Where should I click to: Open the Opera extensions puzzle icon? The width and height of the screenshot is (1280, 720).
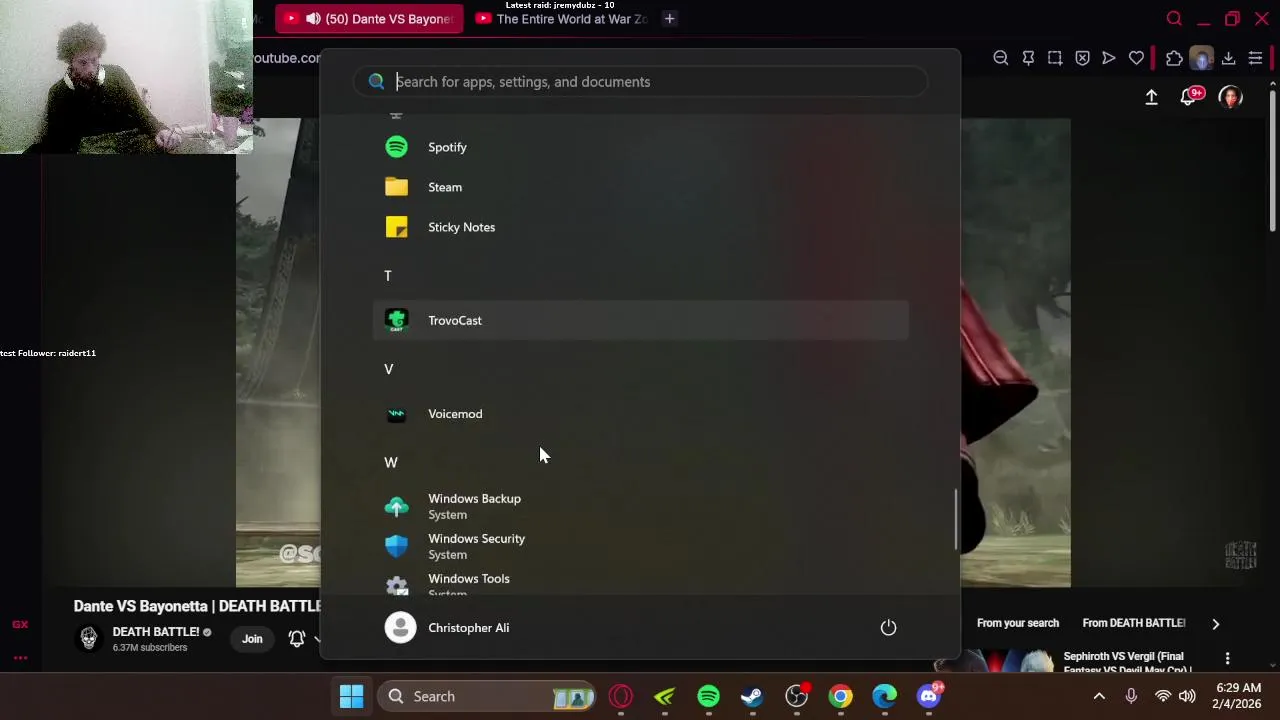click(1174, 58)
